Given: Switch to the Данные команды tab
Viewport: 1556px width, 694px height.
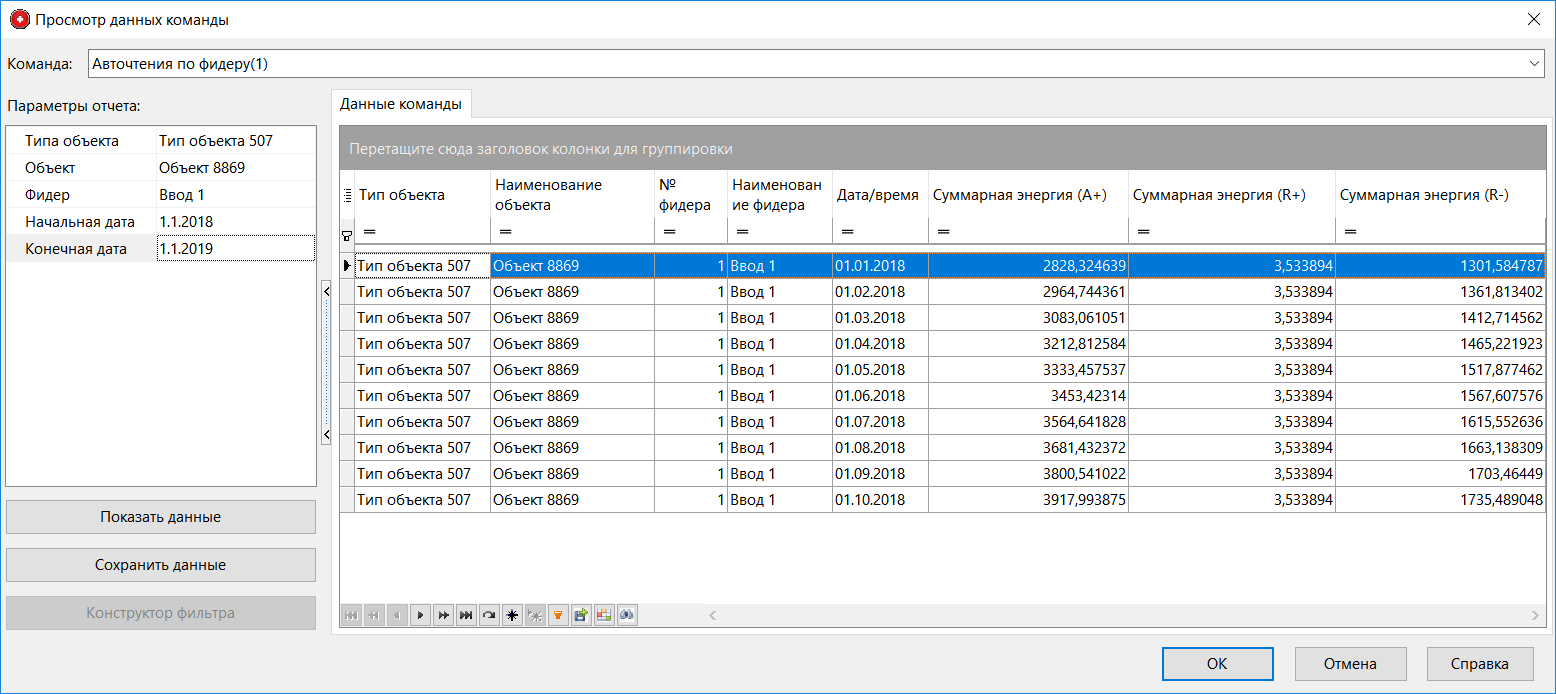Looking at the screenshot, I should 401,103.
